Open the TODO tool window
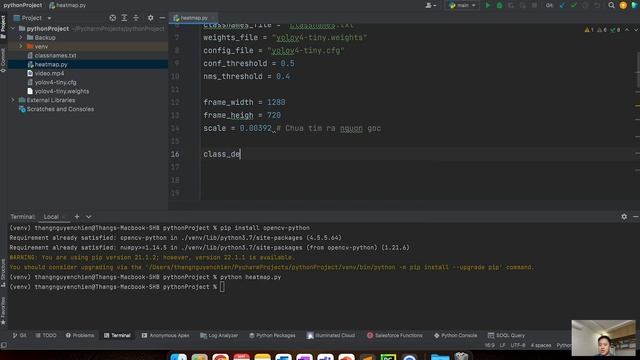This screenshot has width=640, height=360. click(x=46, y=336)
